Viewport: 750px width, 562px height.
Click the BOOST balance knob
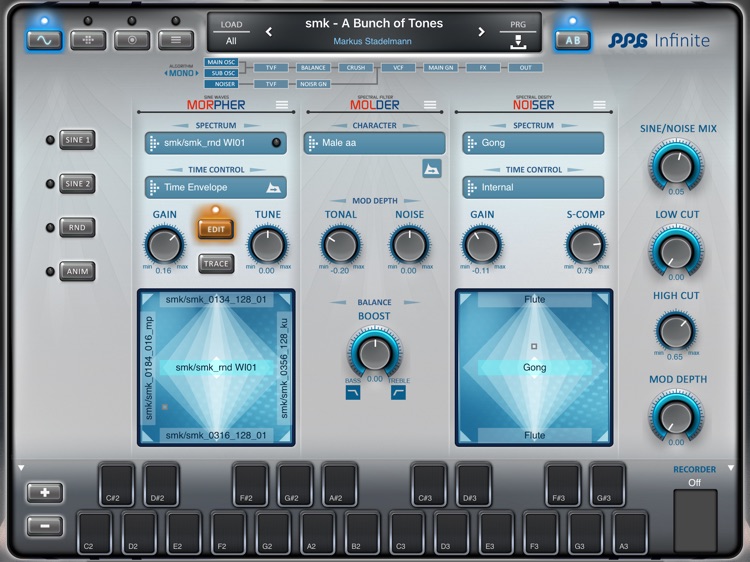pyautogui.click(x=375, y=353)
